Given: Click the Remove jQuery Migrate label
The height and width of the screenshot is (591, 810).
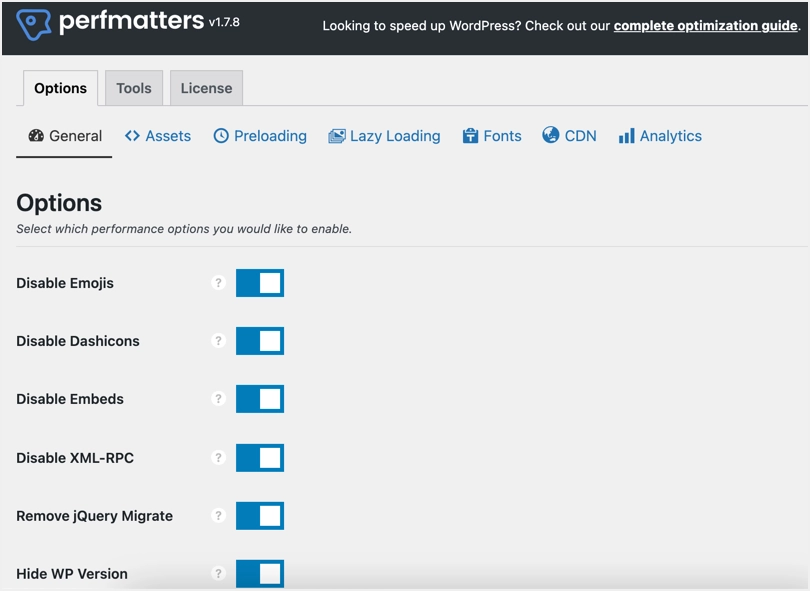Looking at the screenshot, I should [95, 516].
